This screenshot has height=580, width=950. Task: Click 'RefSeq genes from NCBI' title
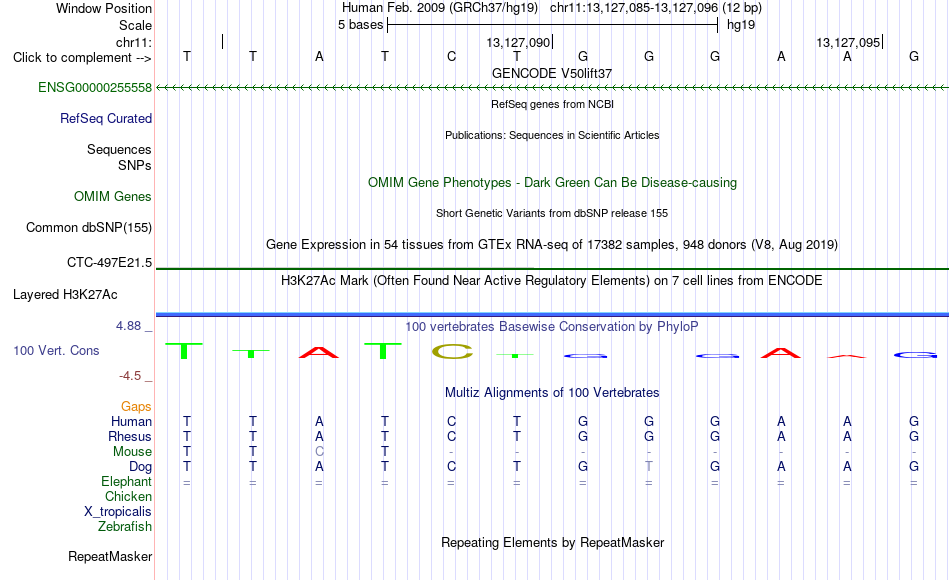tap(552, 104)
